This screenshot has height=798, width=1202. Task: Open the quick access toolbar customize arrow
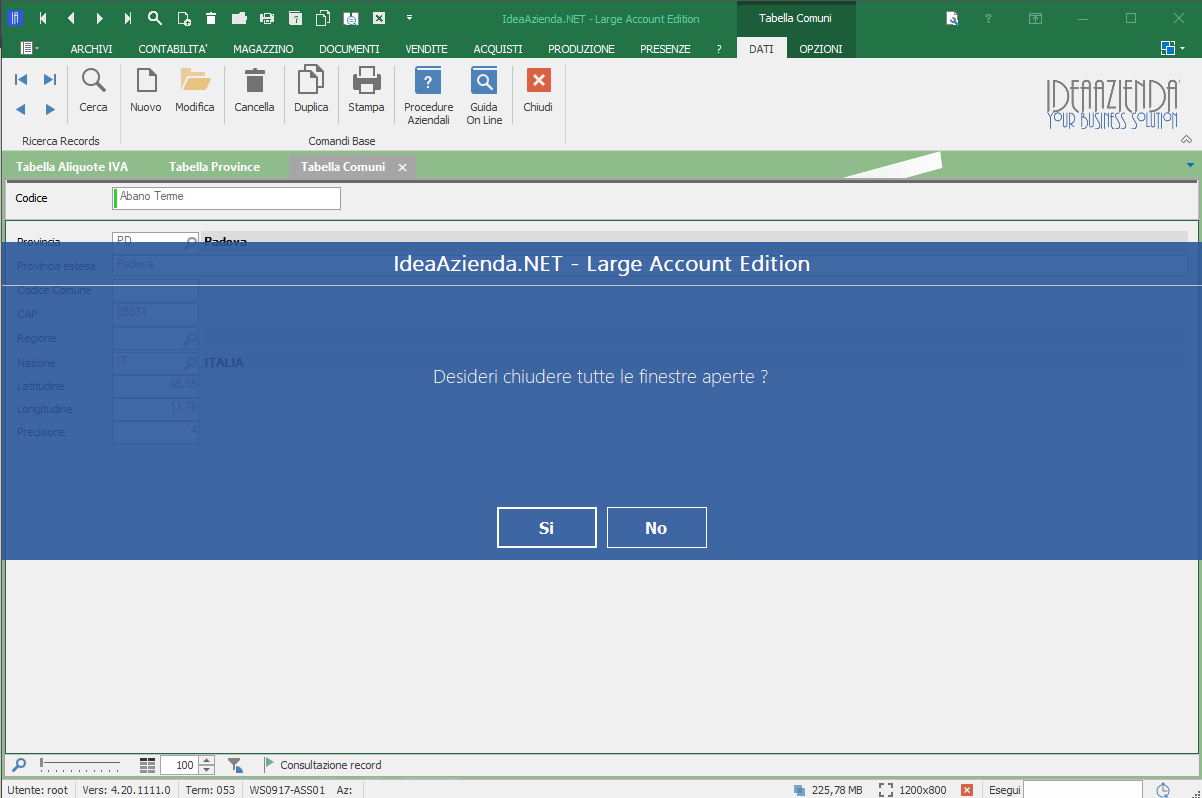(409, 18)
